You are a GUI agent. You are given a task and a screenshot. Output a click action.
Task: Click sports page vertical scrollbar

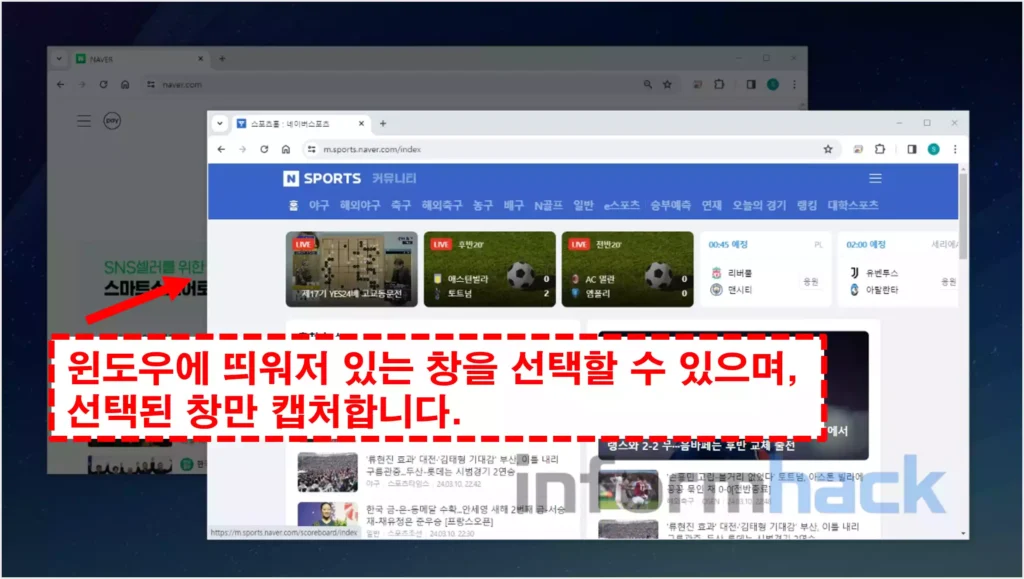pyautogui.click(x=963, y=215)
